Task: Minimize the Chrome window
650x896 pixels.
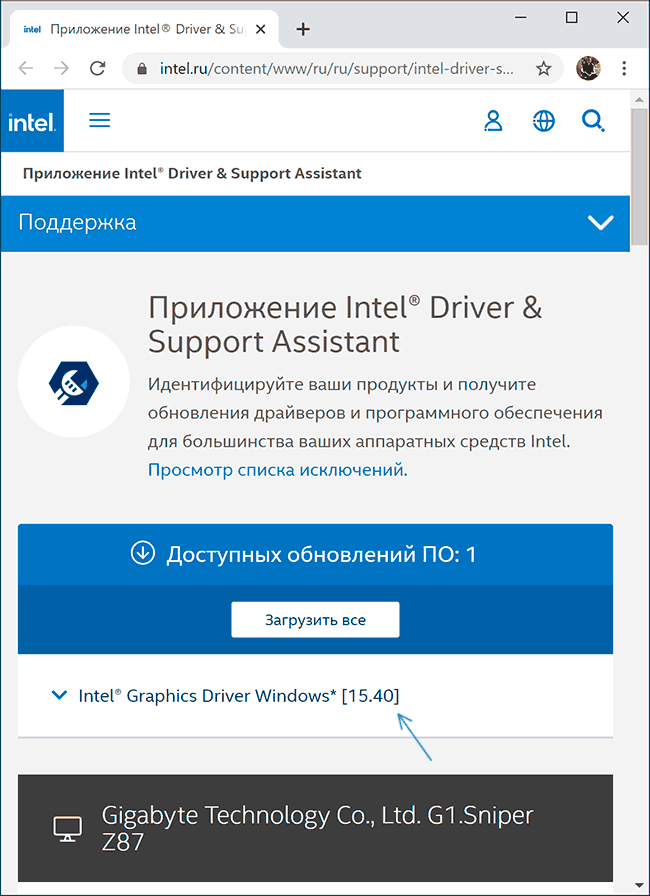Action: coord(521,18)
